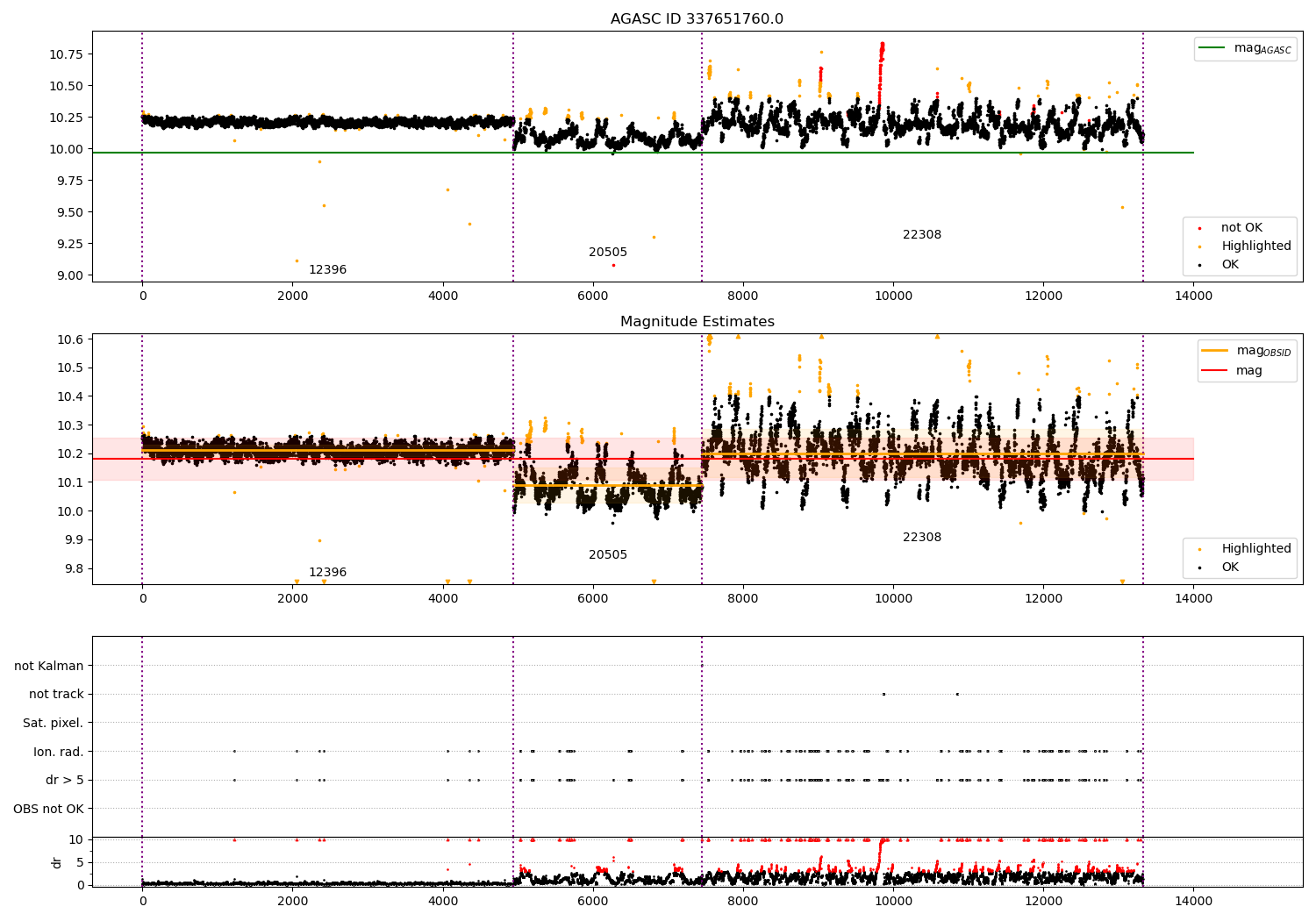Viewport: 1316px width, 921px height.
Task: Click the 10.75 tick label on top plot
Action: pos(67,54)
